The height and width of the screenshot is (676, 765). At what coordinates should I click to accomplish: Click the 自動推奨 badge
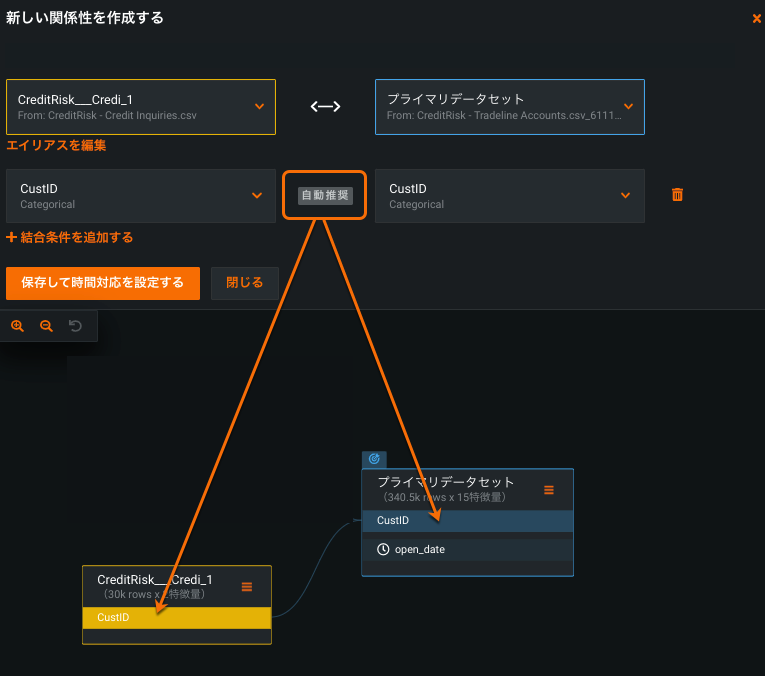(x=325, y=195)
